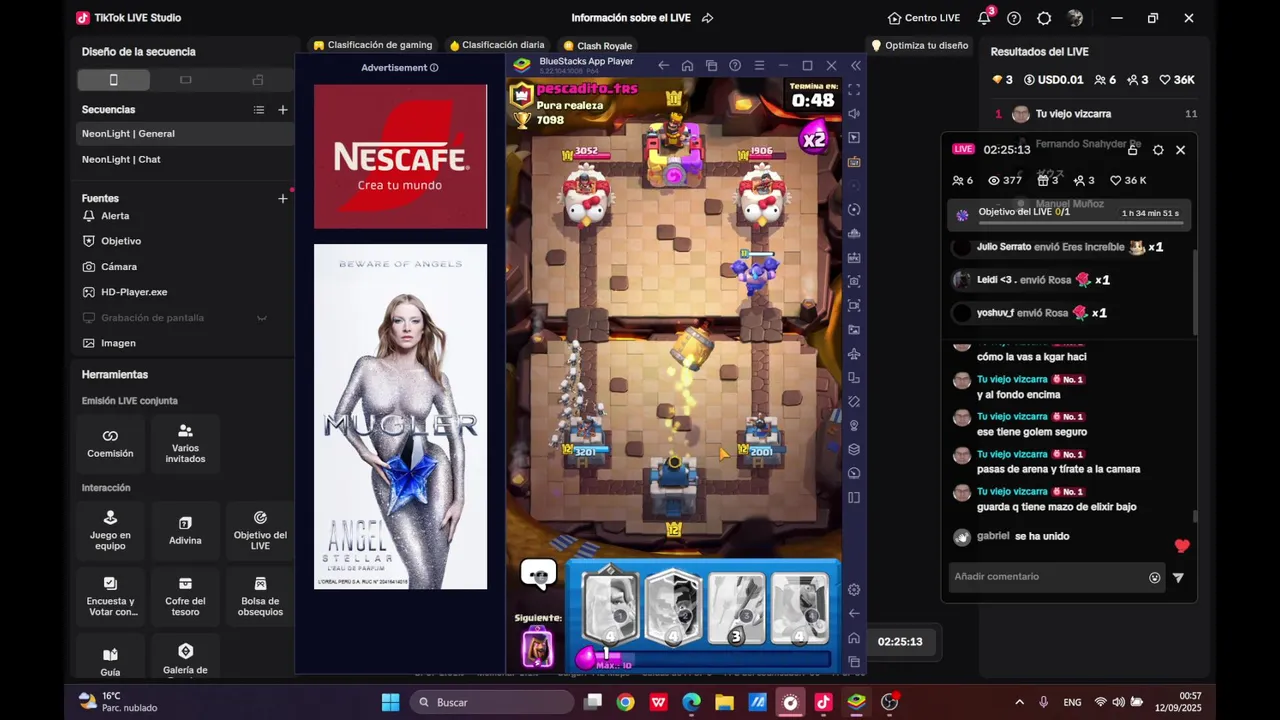1280x720 pixels.
Task: Open the Nescafé advertisement
Action: pyautogui.click(x=400, y=156)
